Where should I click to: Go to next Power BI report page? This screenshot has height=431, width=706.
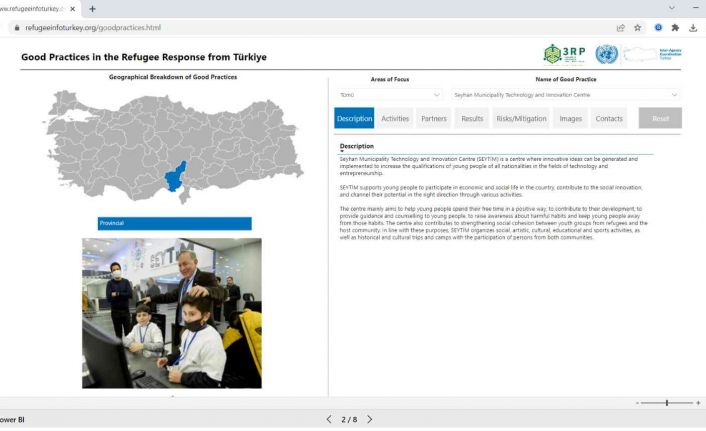point(369,419)
